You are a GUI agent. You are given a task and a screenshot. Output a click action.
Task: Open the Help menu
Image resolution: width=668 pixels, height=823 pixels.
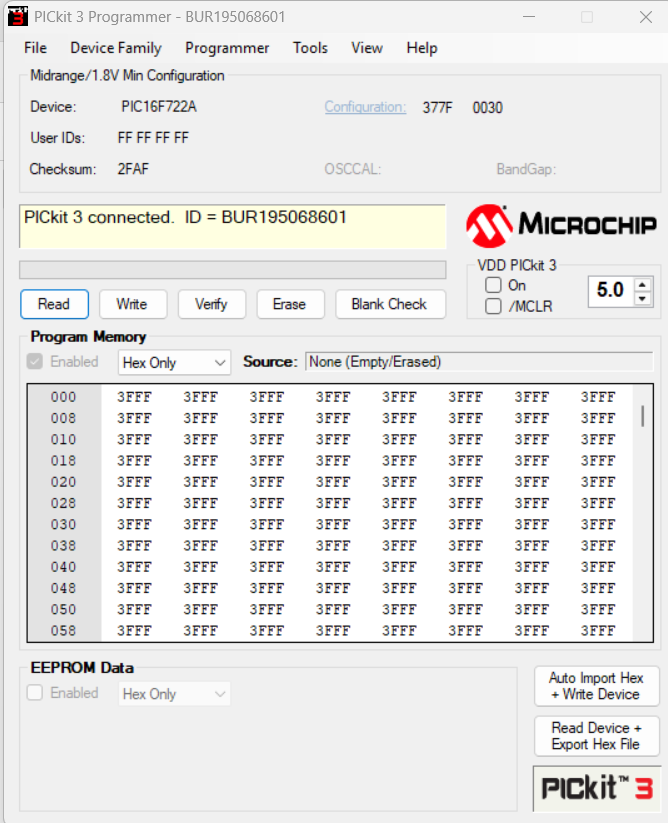pyautogui.click(x=422, y=48)
